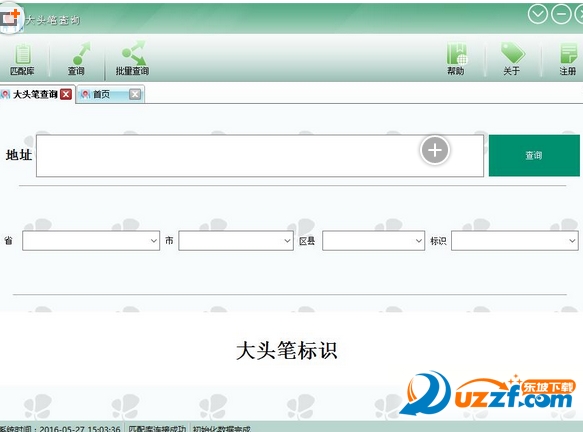Close the 大头笔查询 tab

[x=66, y=94]
